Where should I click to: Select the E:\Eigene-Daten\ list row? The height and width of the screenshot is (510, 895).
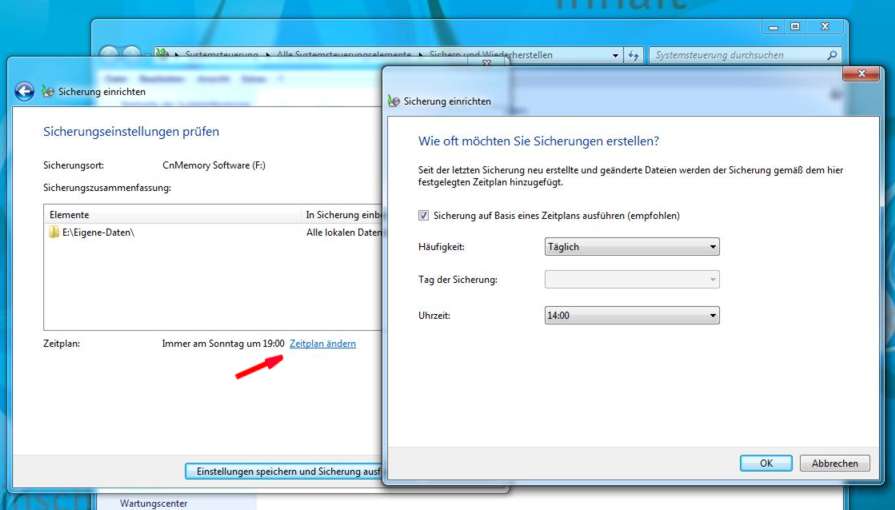point(212,232)
